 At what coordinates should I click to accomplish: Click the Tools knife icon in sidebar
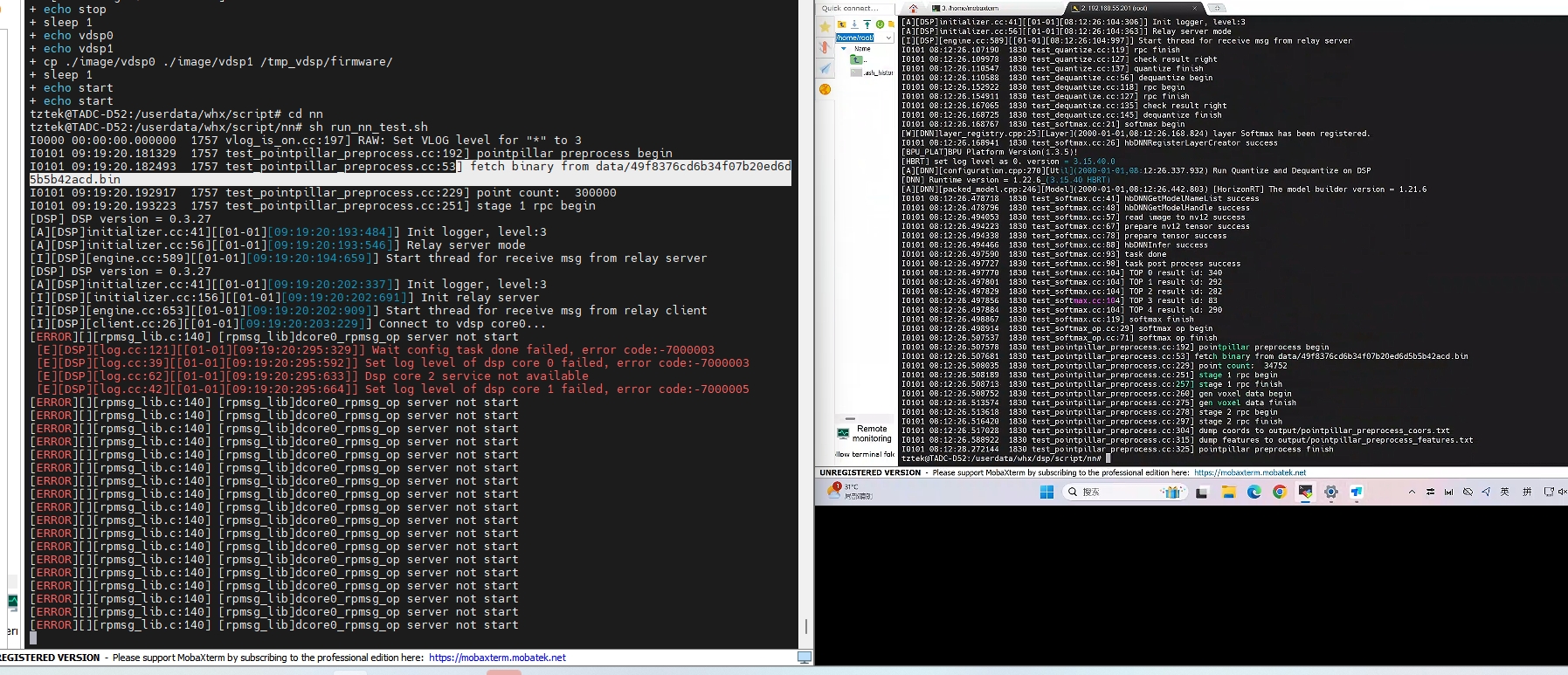tap(825, 47)
